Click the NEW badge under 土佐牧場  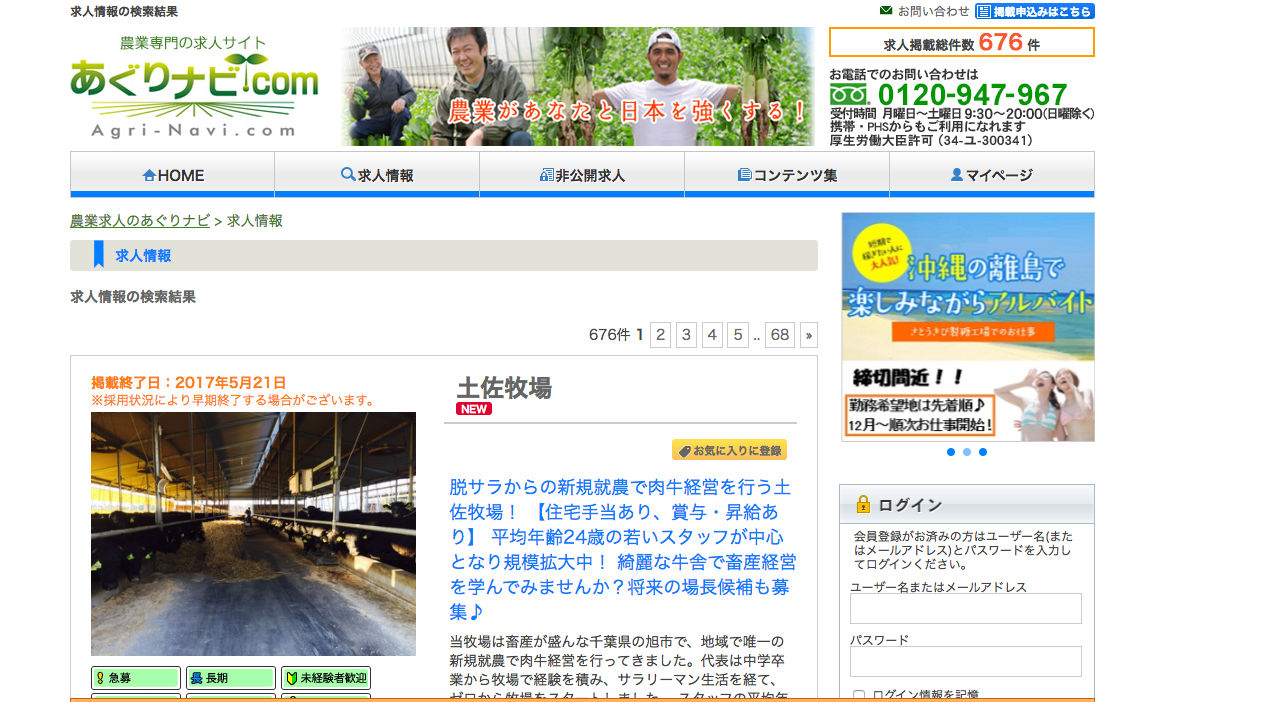(x=474, y=409)
